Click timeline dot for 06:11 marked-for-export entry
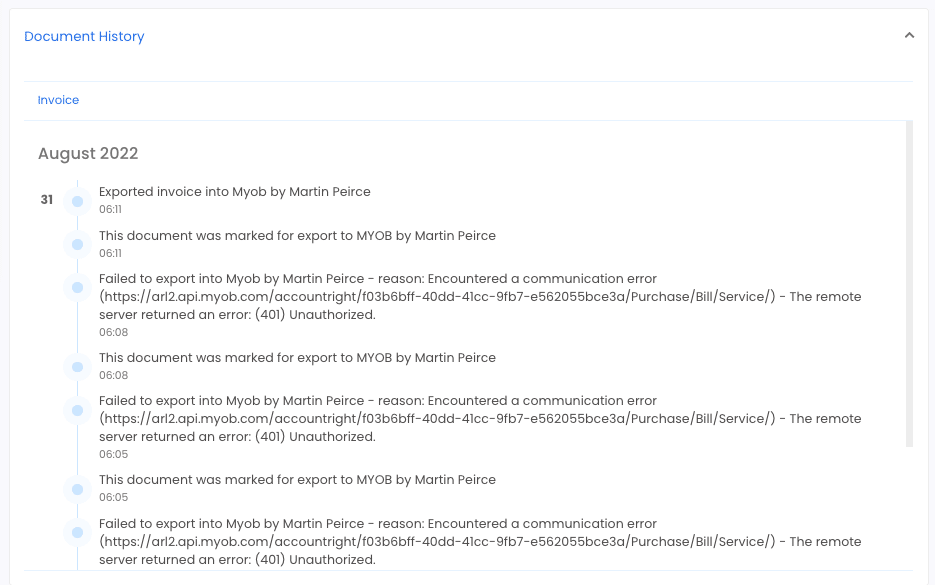This screenshot has width=935, height=585. [x=78, y=244]
